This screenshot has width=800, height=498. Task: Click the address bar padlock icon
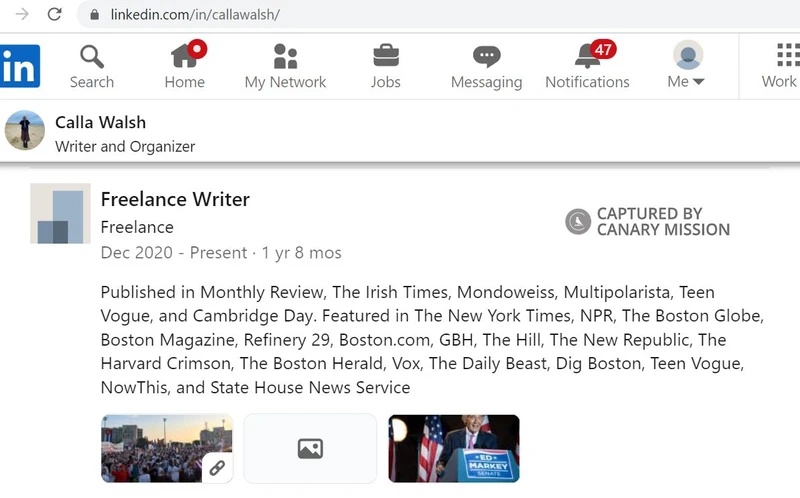click(x=94, y=14)
